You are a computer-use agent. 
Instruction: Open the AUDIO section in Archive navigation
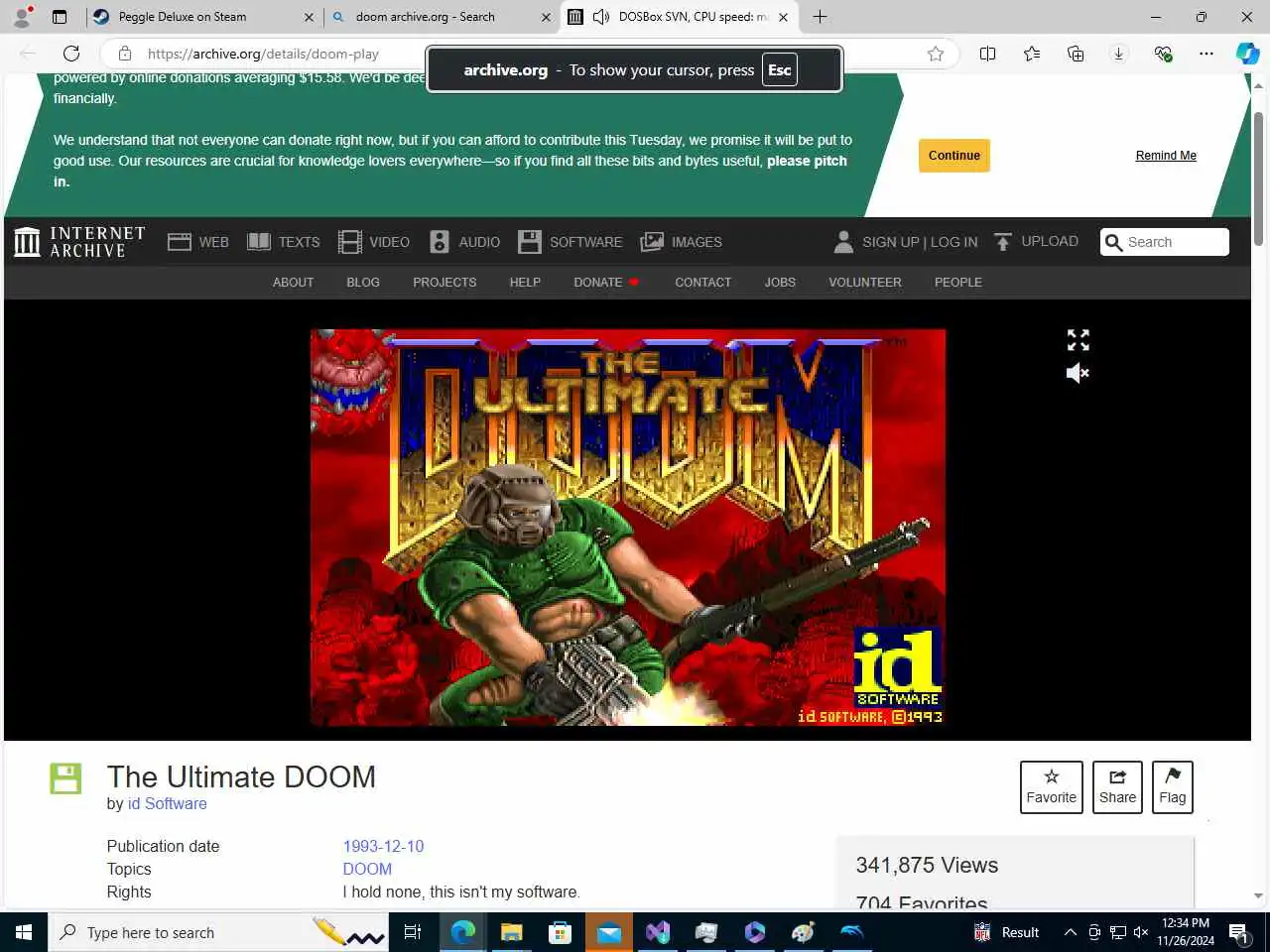coord(464,242)
